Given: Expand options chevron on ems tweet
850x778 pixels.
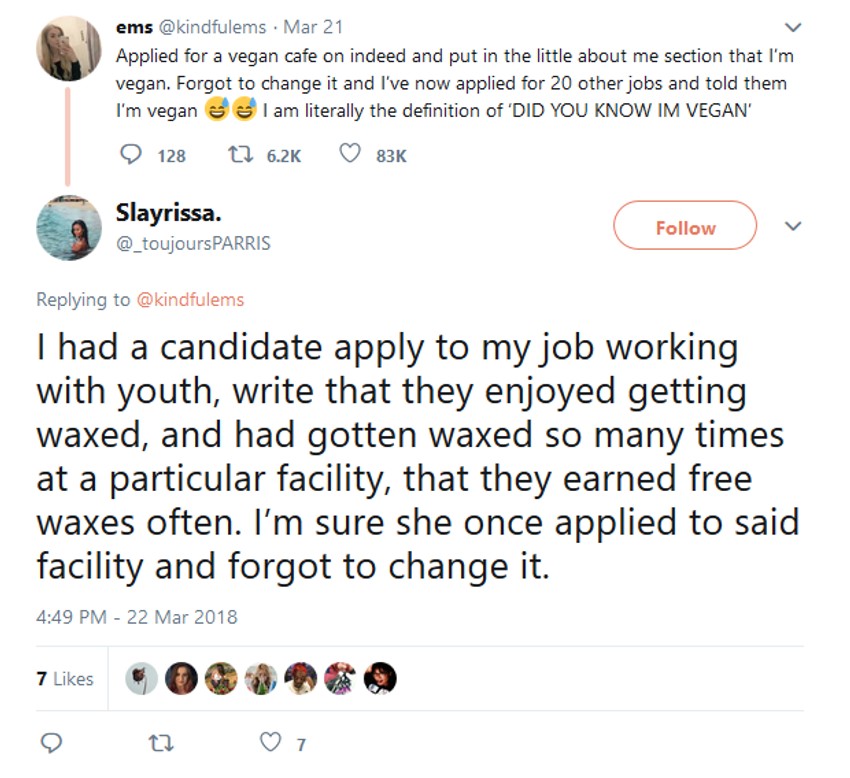Looking at the screenshot, I should point(794,27).
